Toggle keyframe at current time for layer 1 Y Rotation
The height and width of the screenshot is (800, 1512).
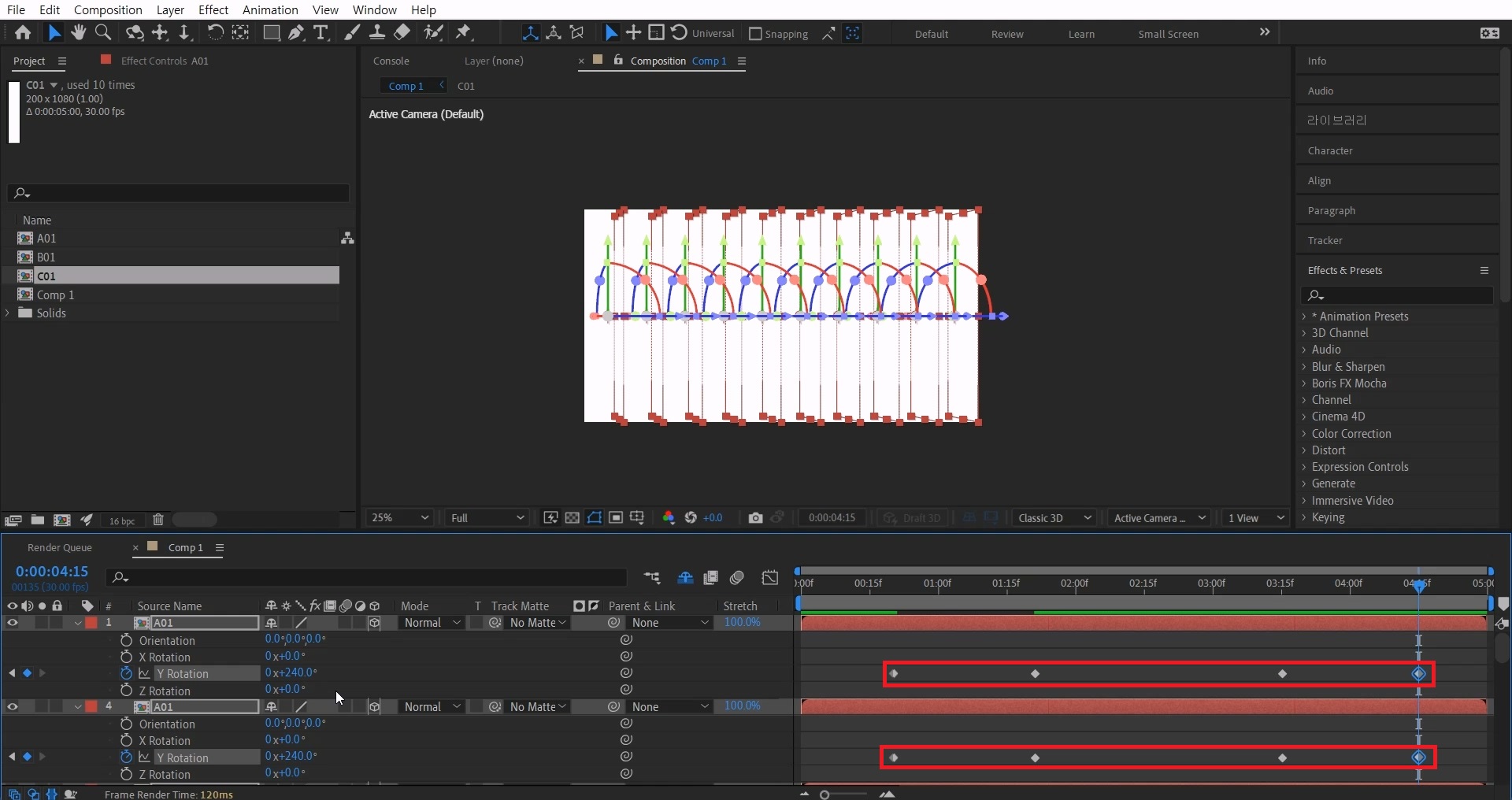coord(27,673)
